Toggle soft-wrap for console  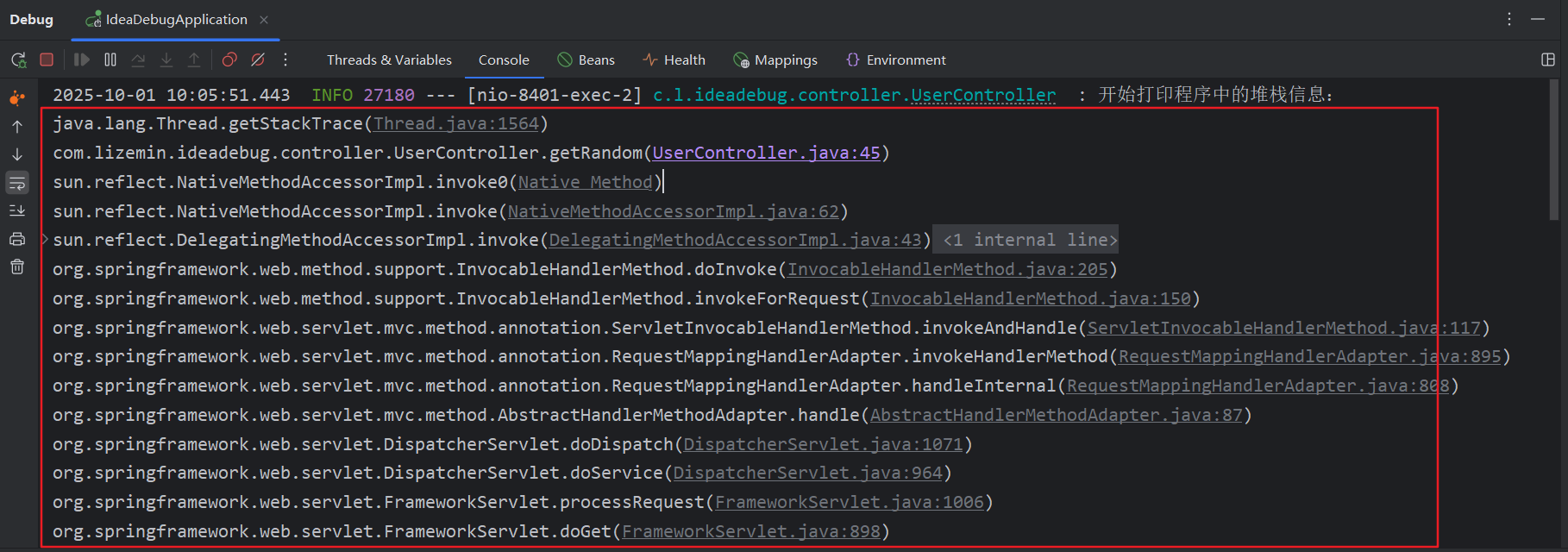[17, 183]
